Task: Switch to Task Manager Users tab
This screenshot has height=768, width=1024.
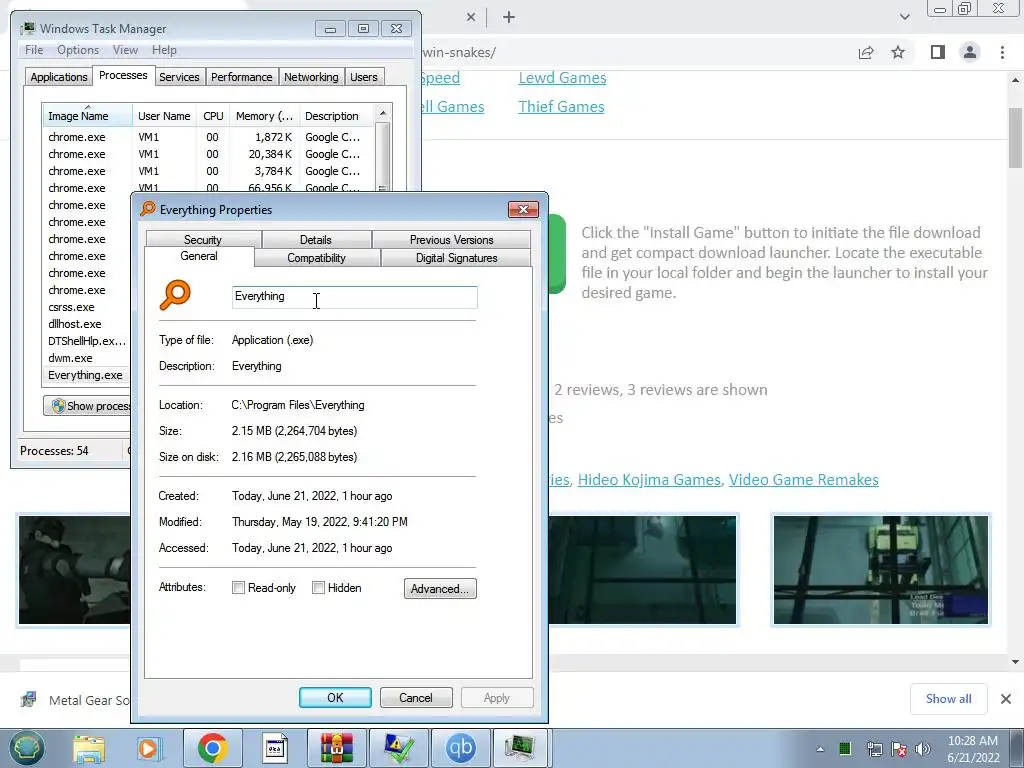Action: [x=363, y=77]
